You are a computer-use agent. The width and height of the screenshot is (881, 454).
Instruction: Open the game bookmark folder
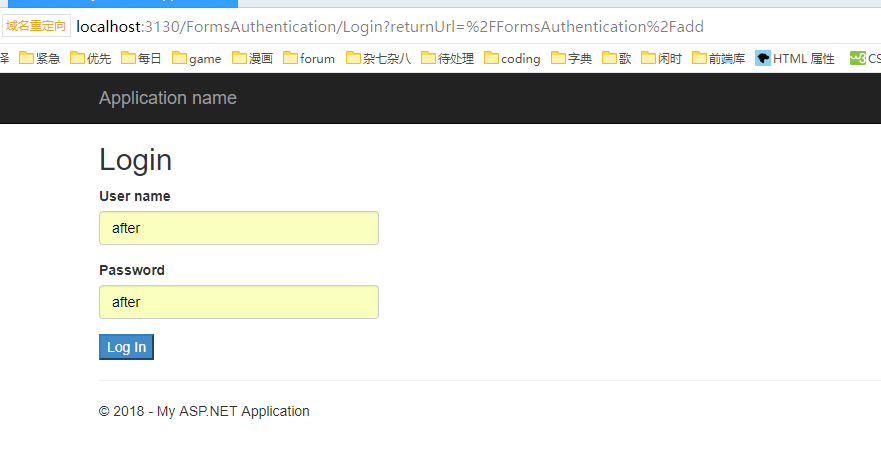[x=196, y=59]
